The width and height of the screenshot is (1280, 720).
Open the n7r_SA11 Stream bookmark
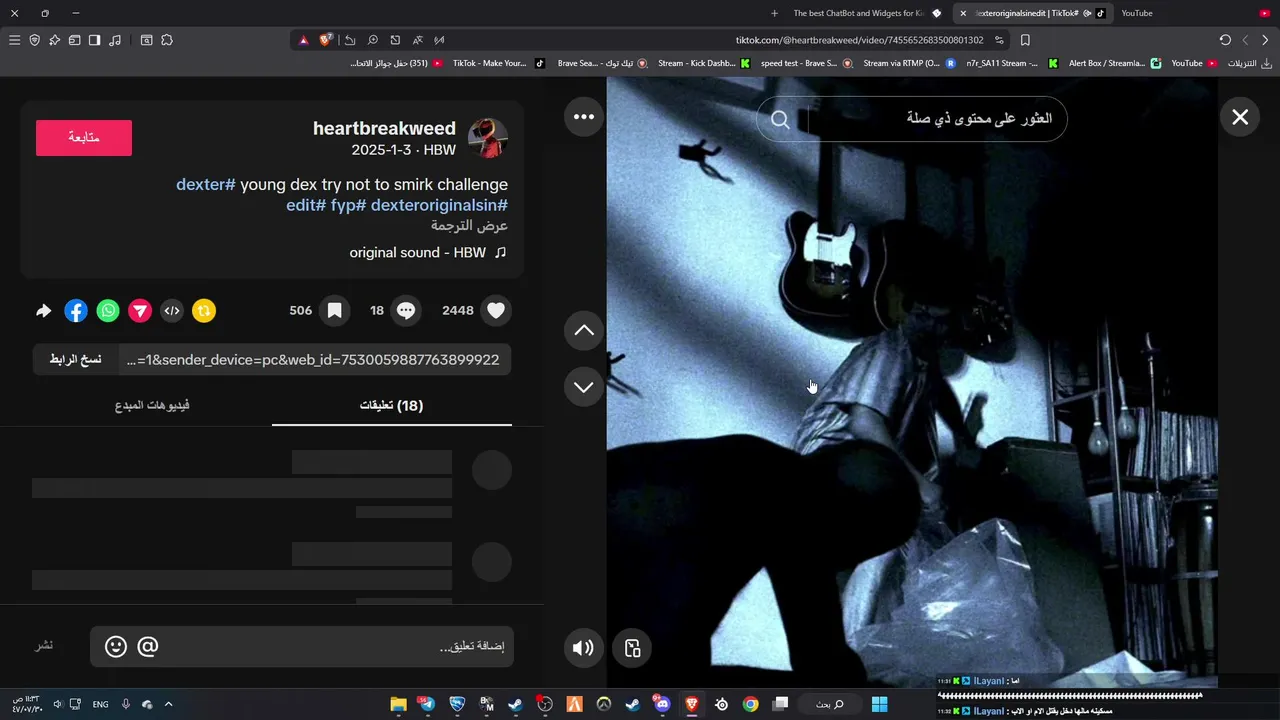(1011, 63)
